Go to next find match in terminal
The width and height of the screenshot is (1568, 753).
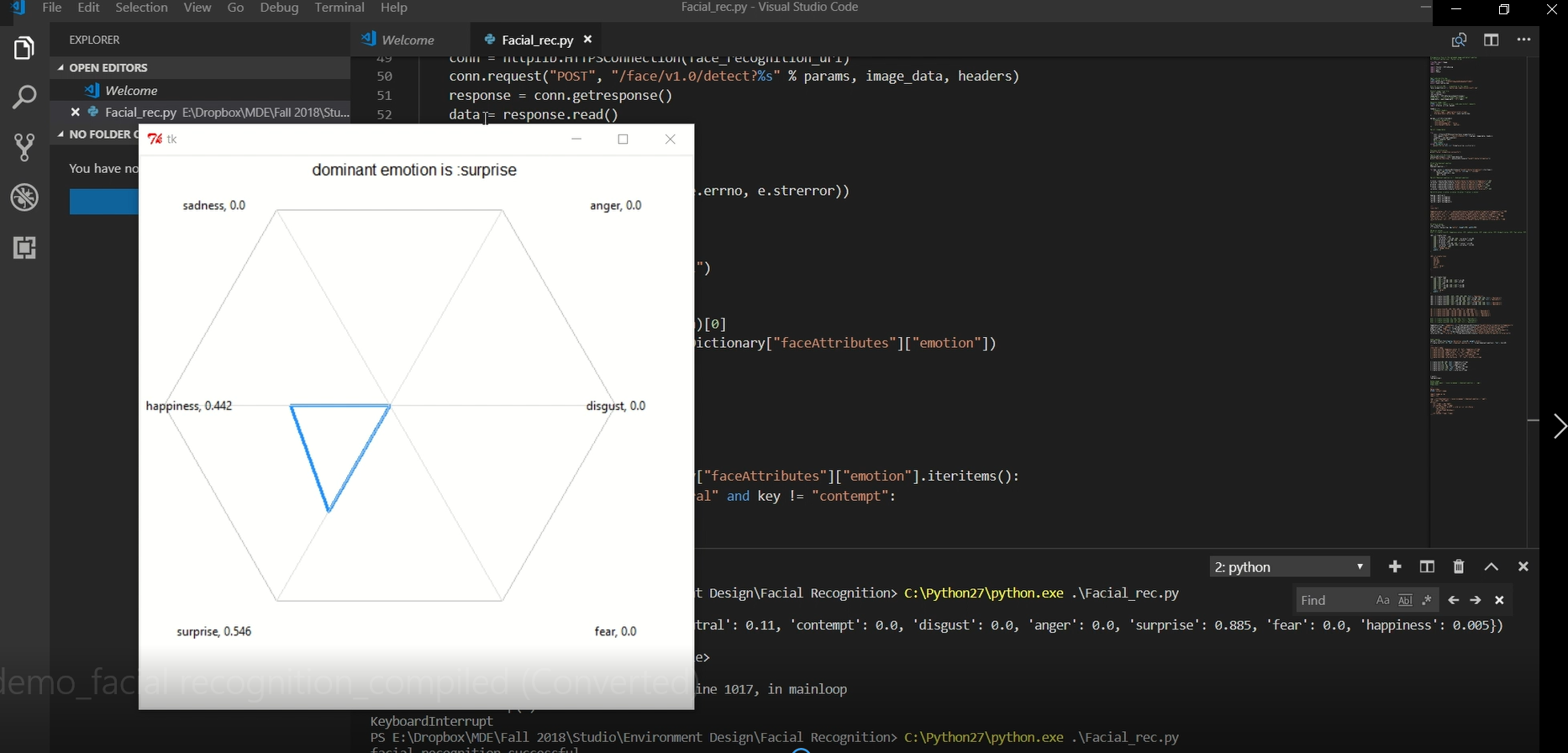[1476, 600]
